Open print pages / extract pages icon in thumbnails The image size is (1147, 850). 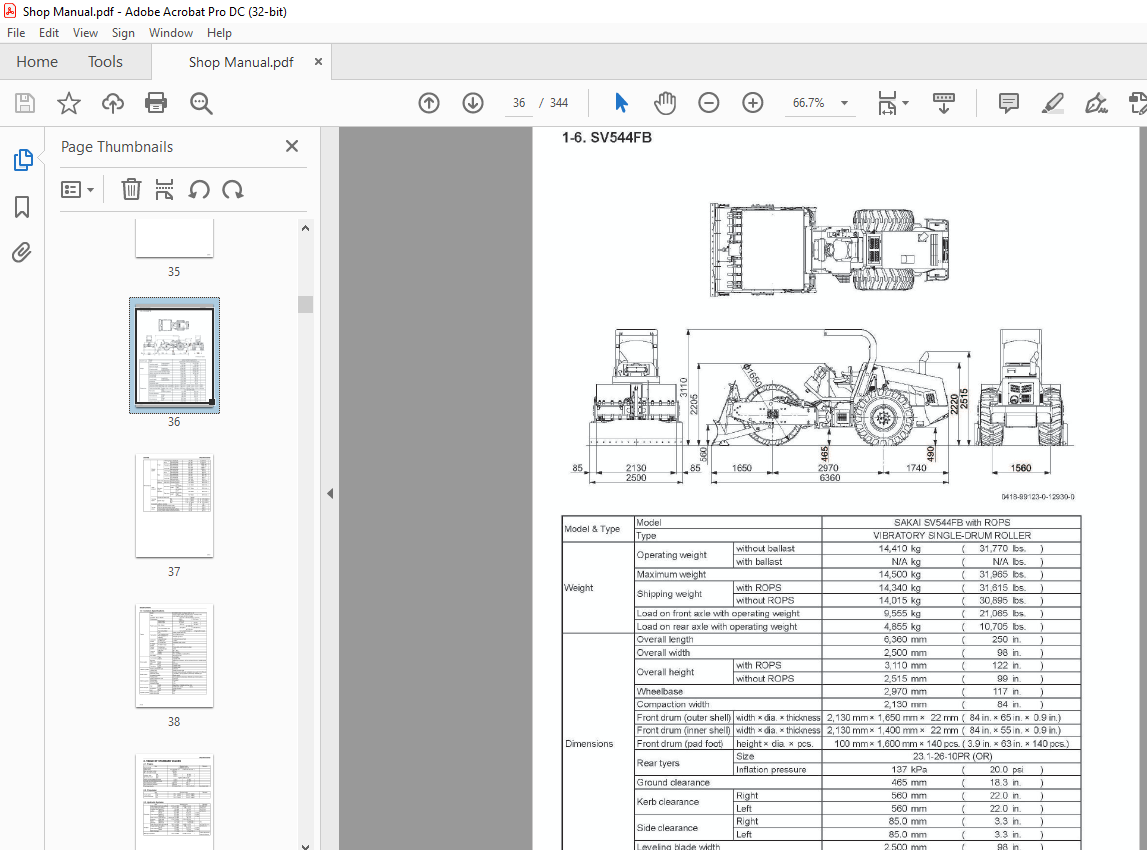tap(165, 189)
